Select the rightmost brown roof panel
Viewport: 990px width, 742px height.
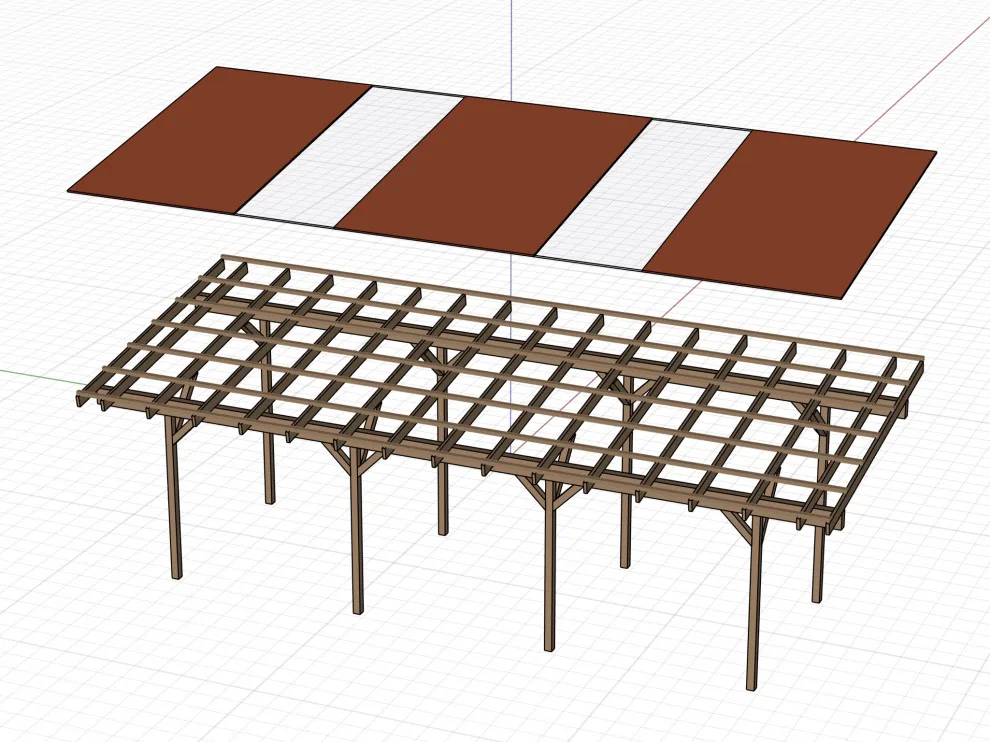(x=789, y=214)
